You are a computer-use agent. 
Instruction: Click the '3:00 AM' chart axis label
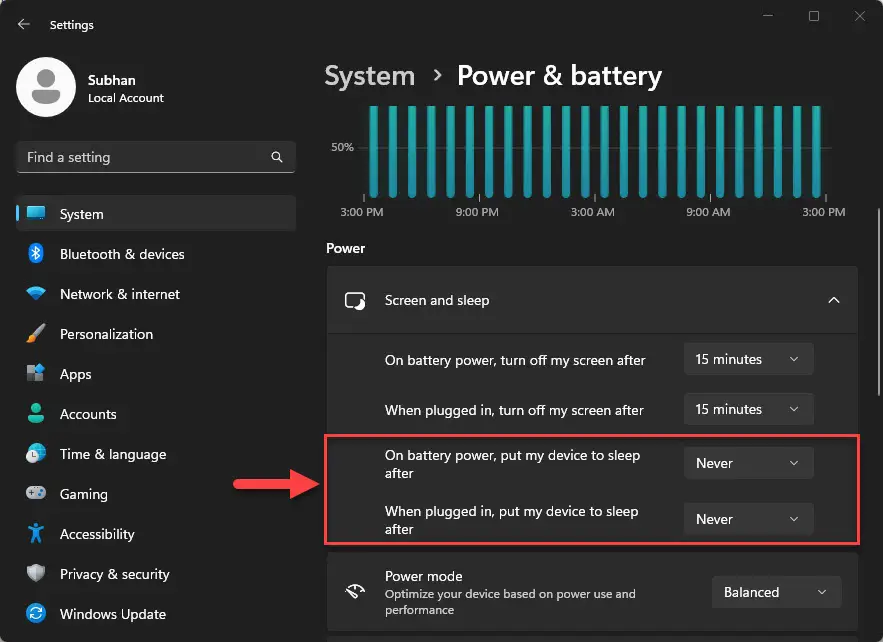click(592, 212)
